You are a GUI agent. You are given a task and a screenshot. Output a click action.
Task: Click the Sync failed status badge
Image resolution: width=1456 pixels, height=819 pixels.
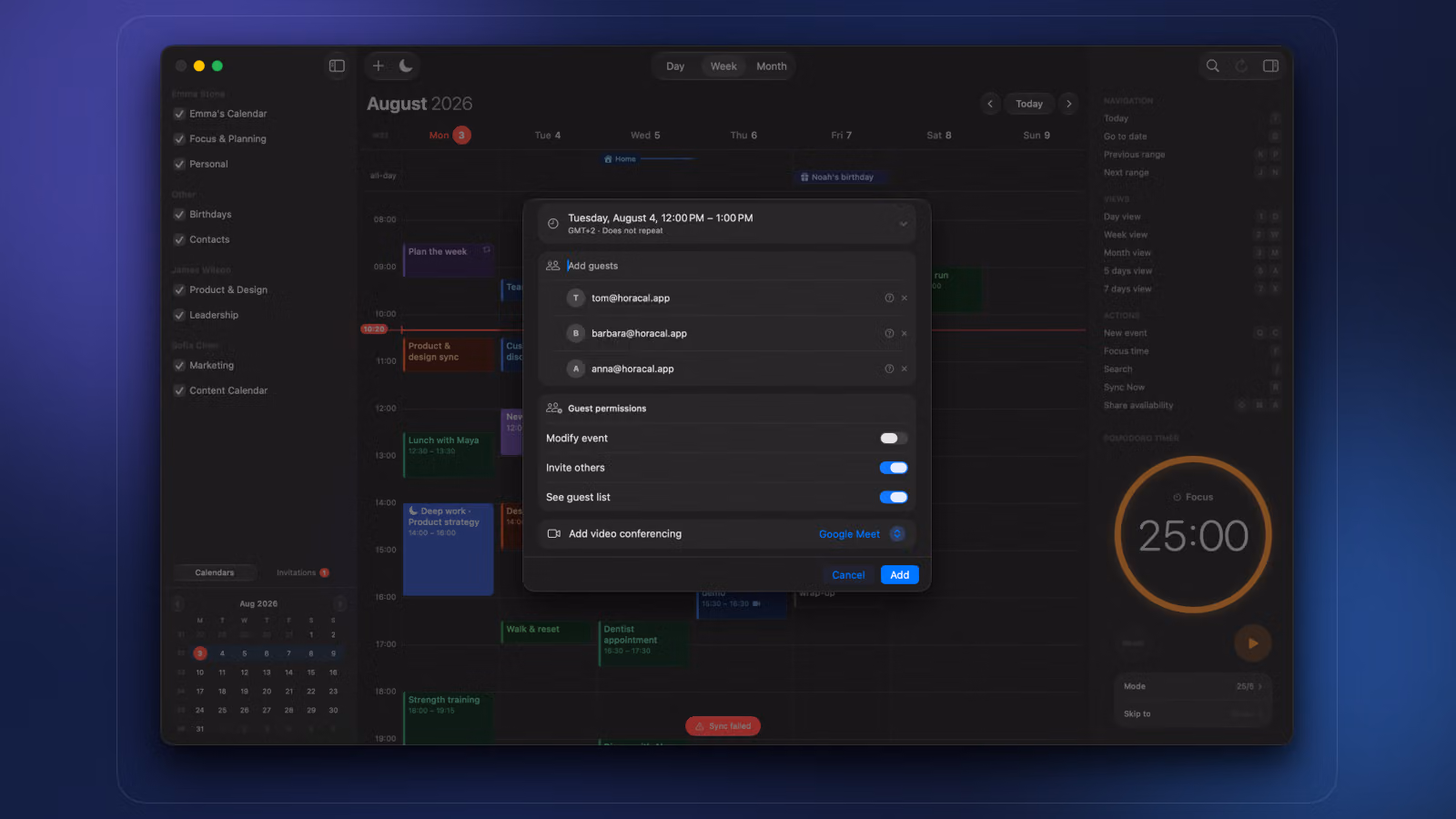pyautogui.click(x=723, y=726)
